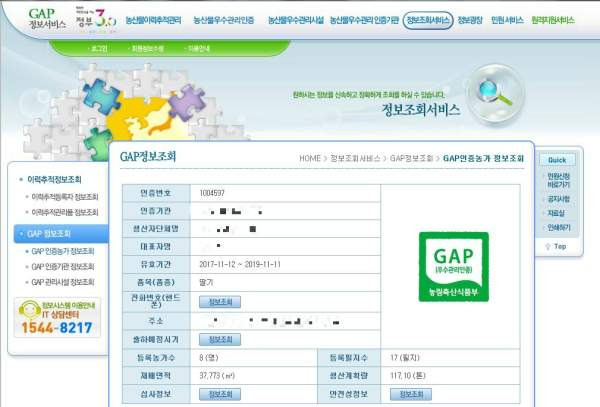This screenshot has width=600, height=407.
Task: Click the certification number 1004597
Action: point(212,193)
